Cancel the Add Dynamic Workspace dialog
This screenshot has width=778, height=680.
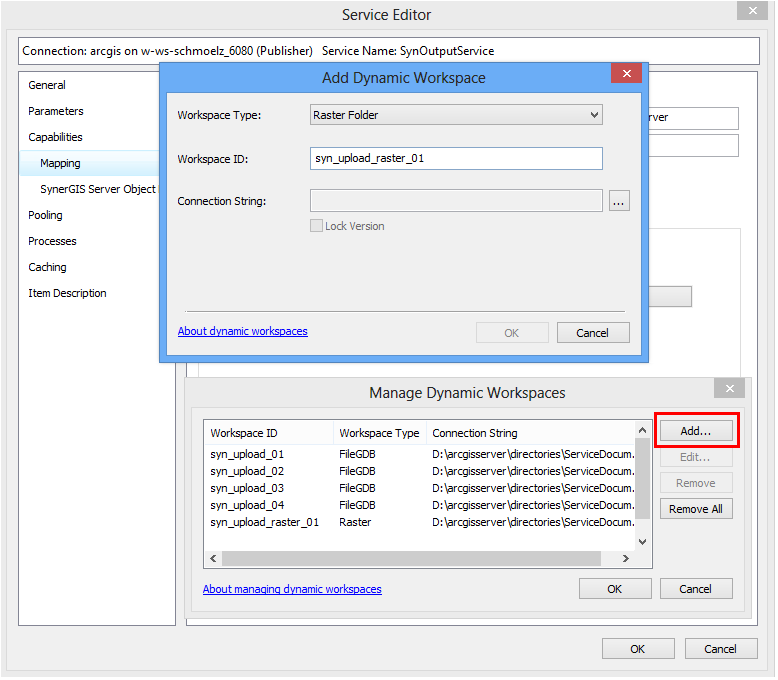[x=593, y=333]
